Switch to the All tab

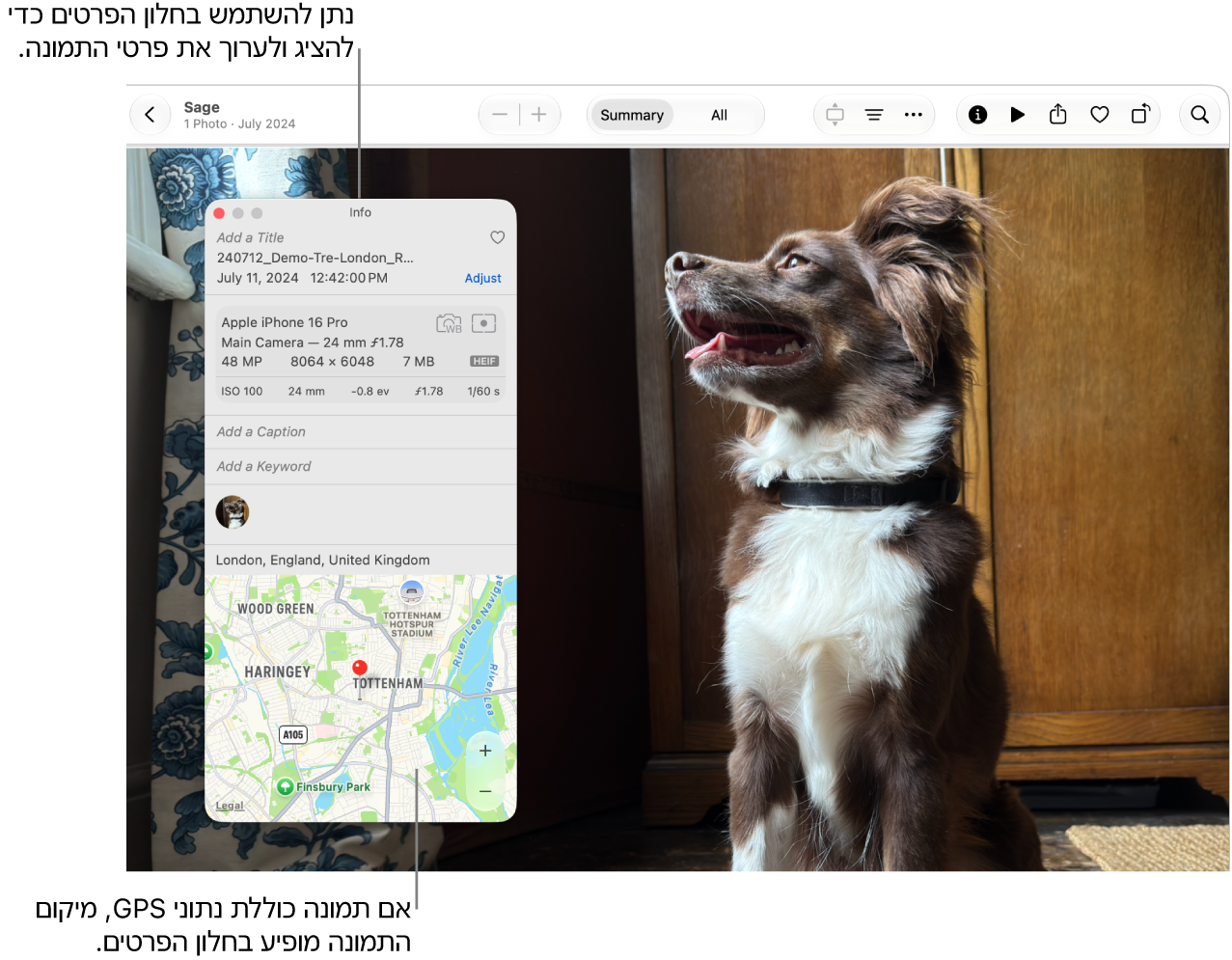[719, 115]
